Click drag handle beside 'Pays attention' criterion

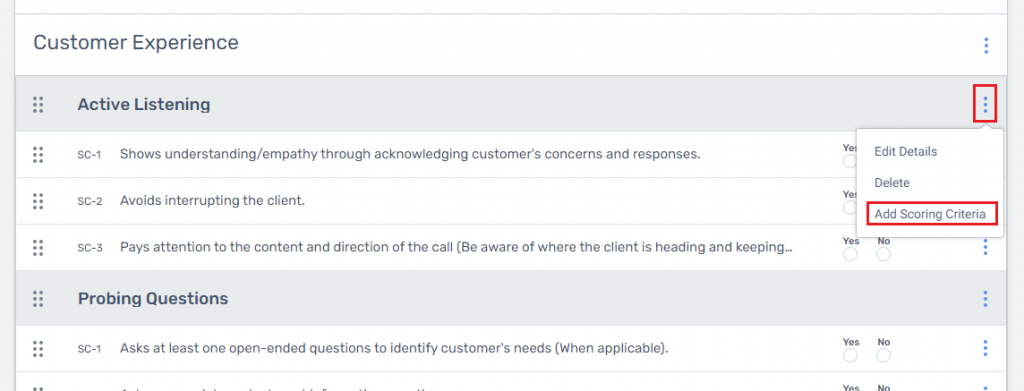point(38,247)
